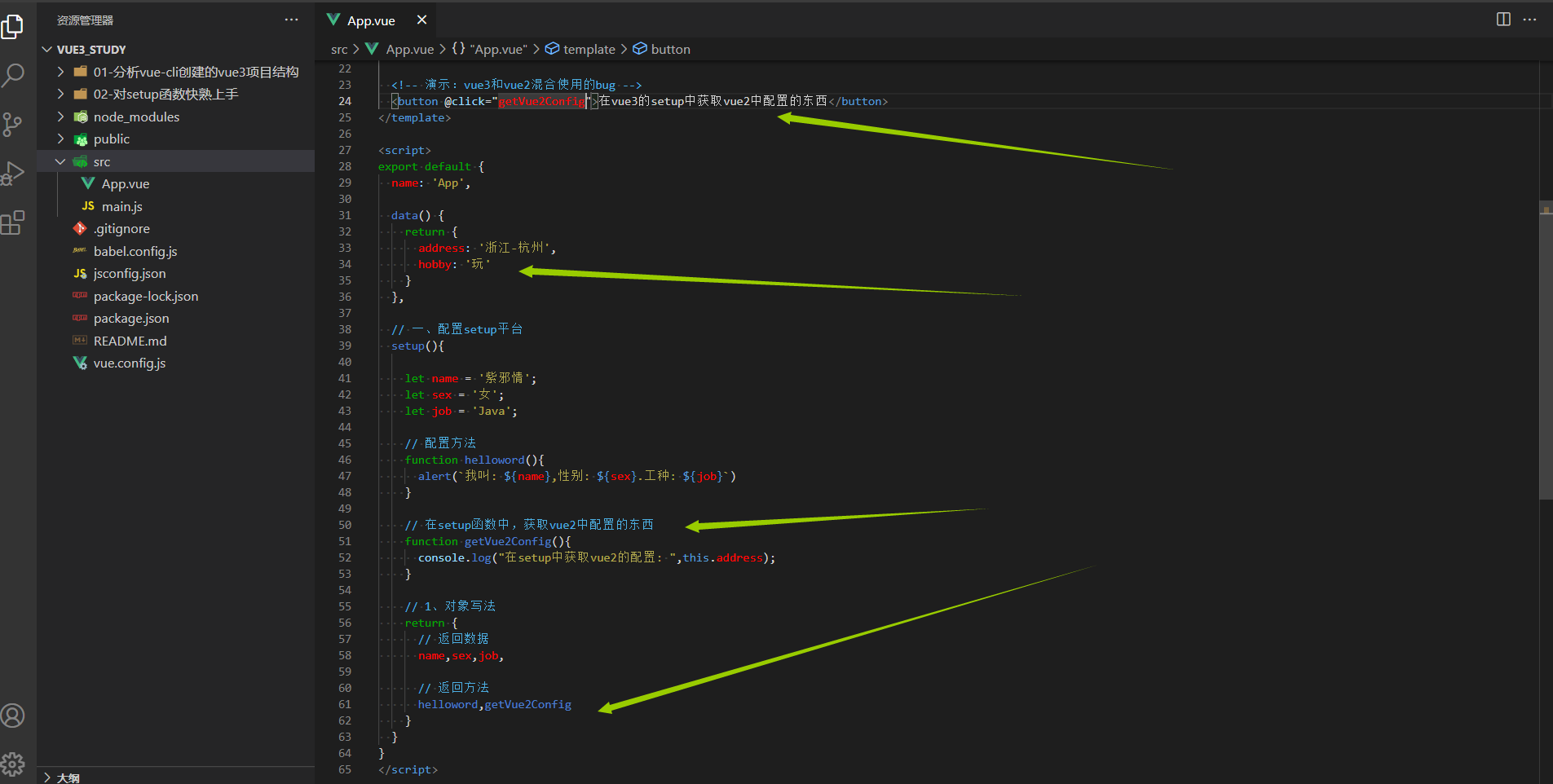Open the explorer panel more actions menu
This screenshot has width=1553, height=784.
[x=291, y=20]
